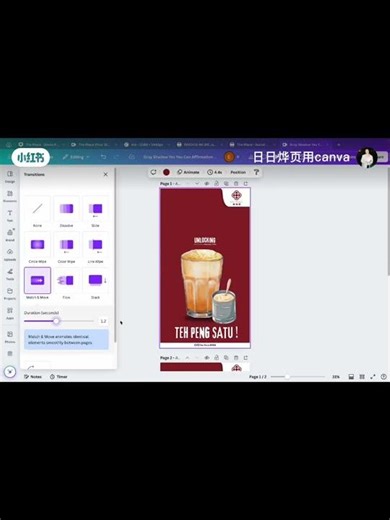Click the Page 1 / 2 indicator

pyautogui.click(x=258, y=377)
